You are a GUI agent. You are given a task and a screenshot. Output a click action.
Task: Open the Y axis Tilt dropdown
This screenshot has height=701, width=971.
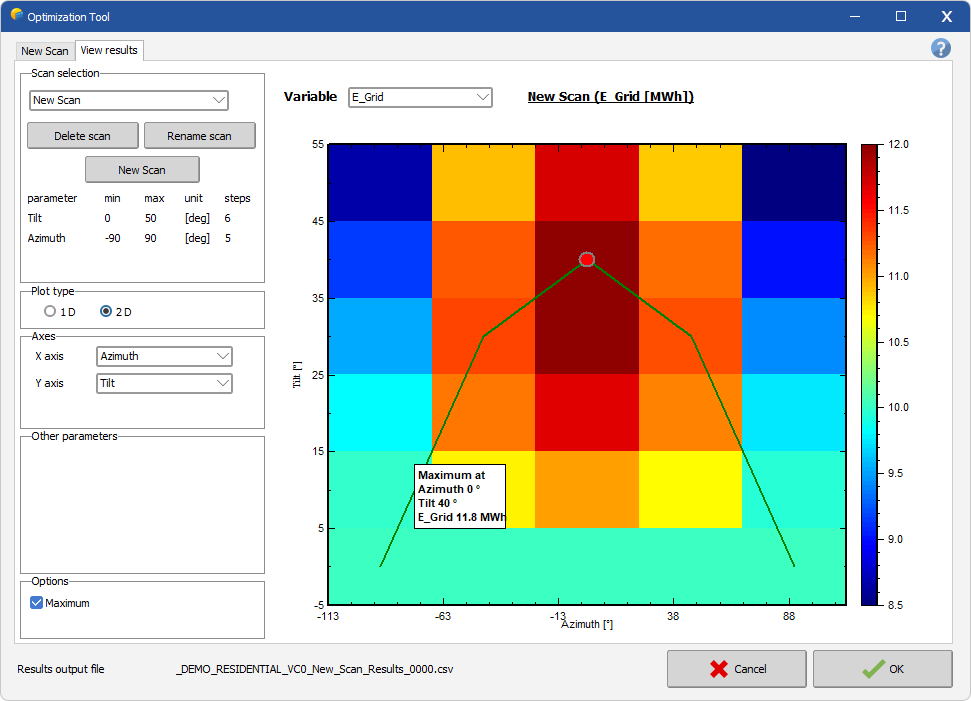(164, 383)
